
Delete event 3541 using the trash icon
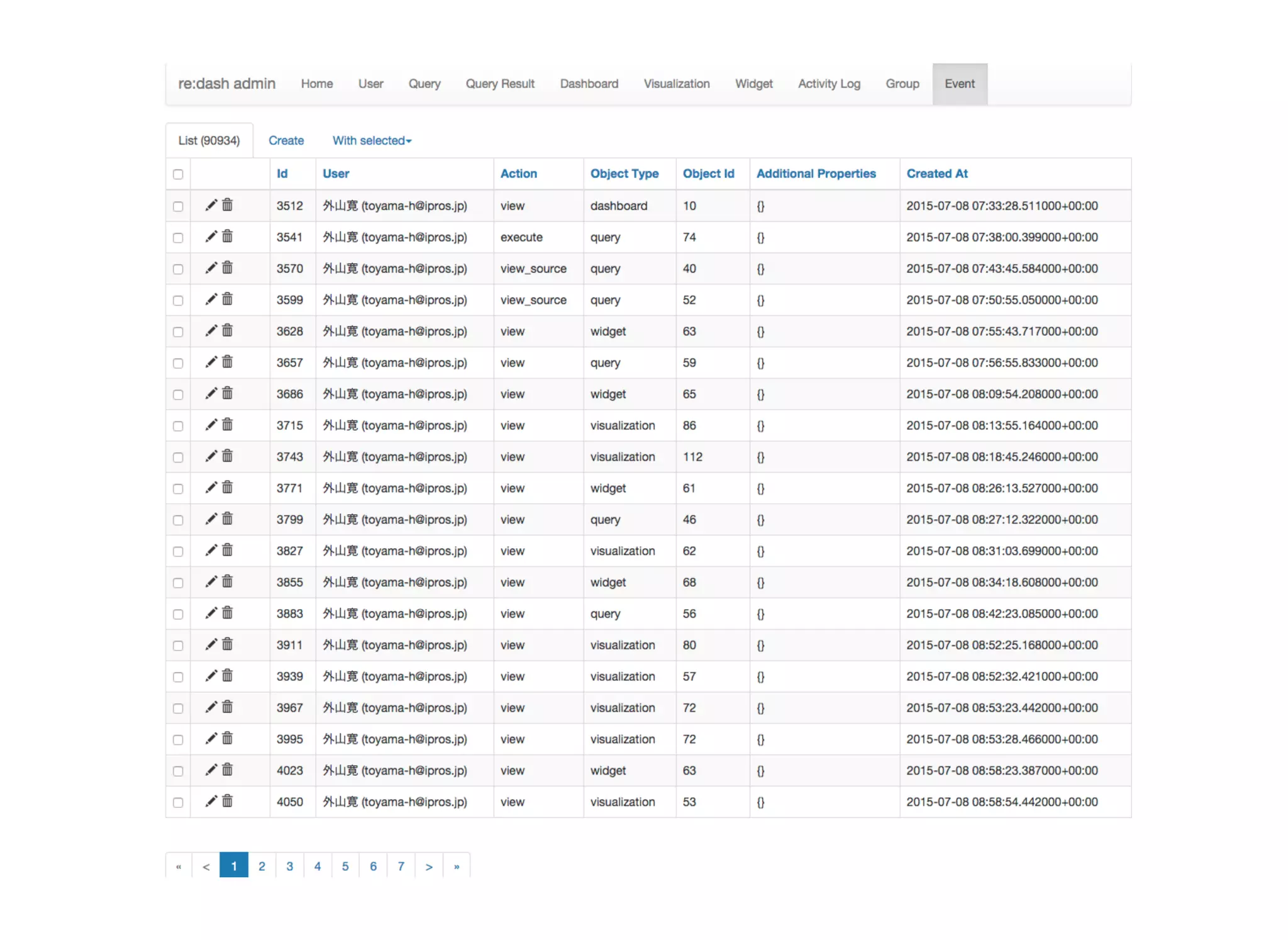point(228,237)
